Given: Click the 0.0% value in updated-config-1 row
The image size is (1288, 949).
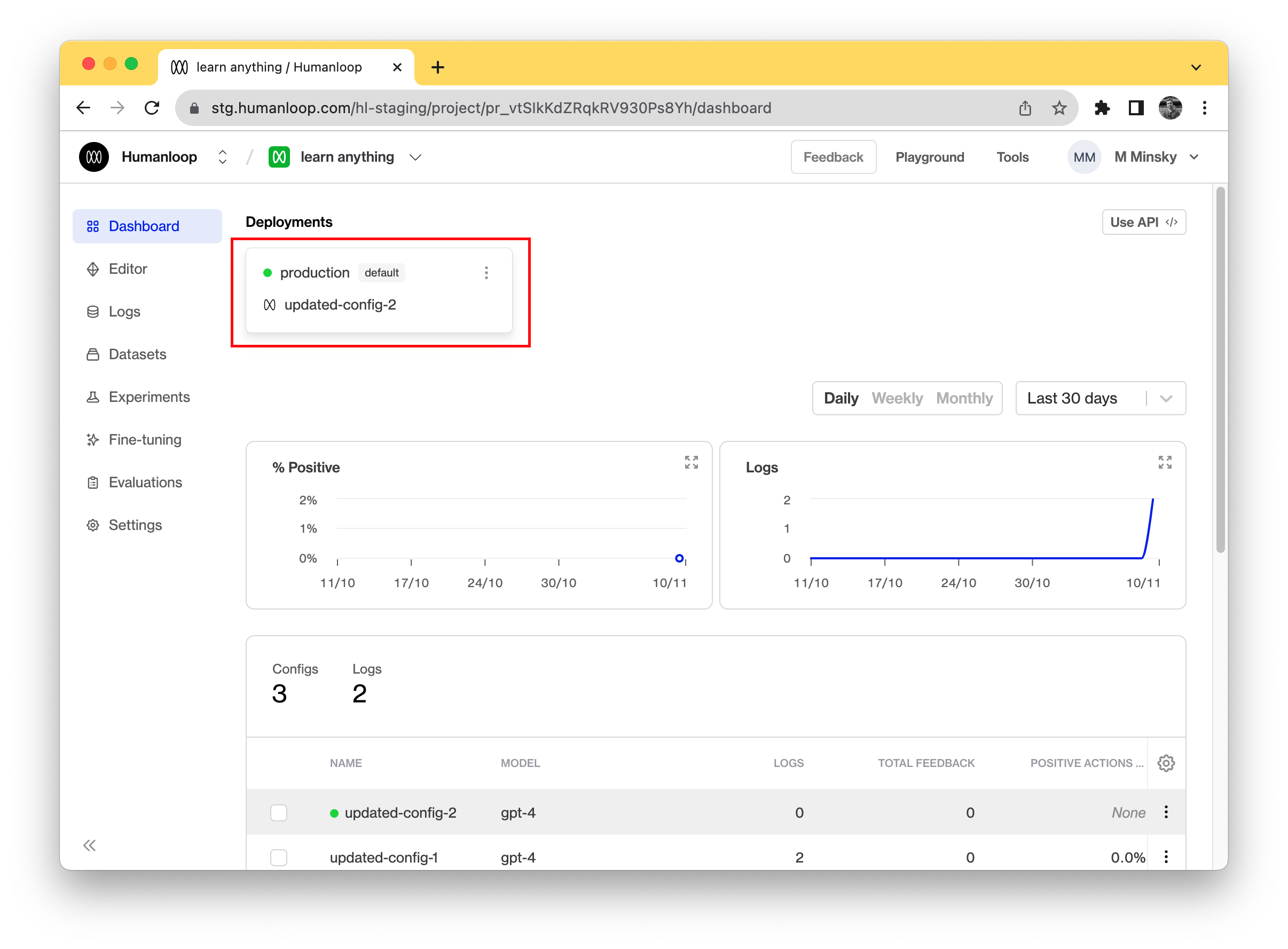Looking at the screenshot, I should pyautogui.click(x=1127, y=857).
